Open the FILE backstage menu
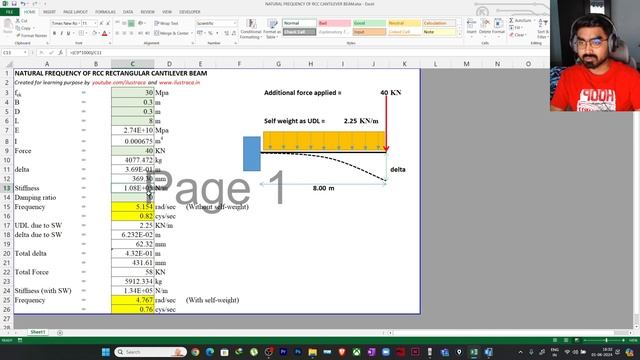640x360 pixels. tap(9, 12)
